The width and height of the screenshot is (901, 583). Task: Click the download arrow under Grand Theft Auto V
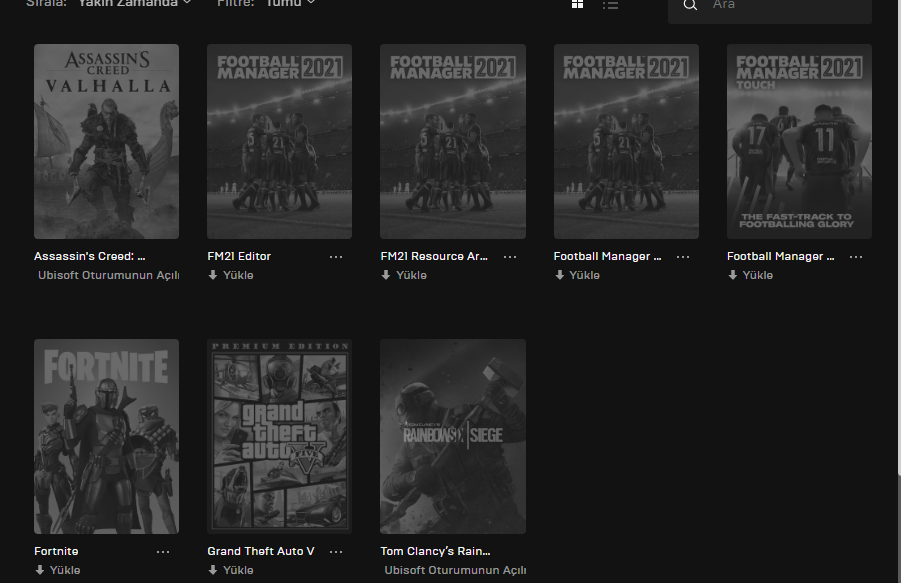click(x=213, y=570)
